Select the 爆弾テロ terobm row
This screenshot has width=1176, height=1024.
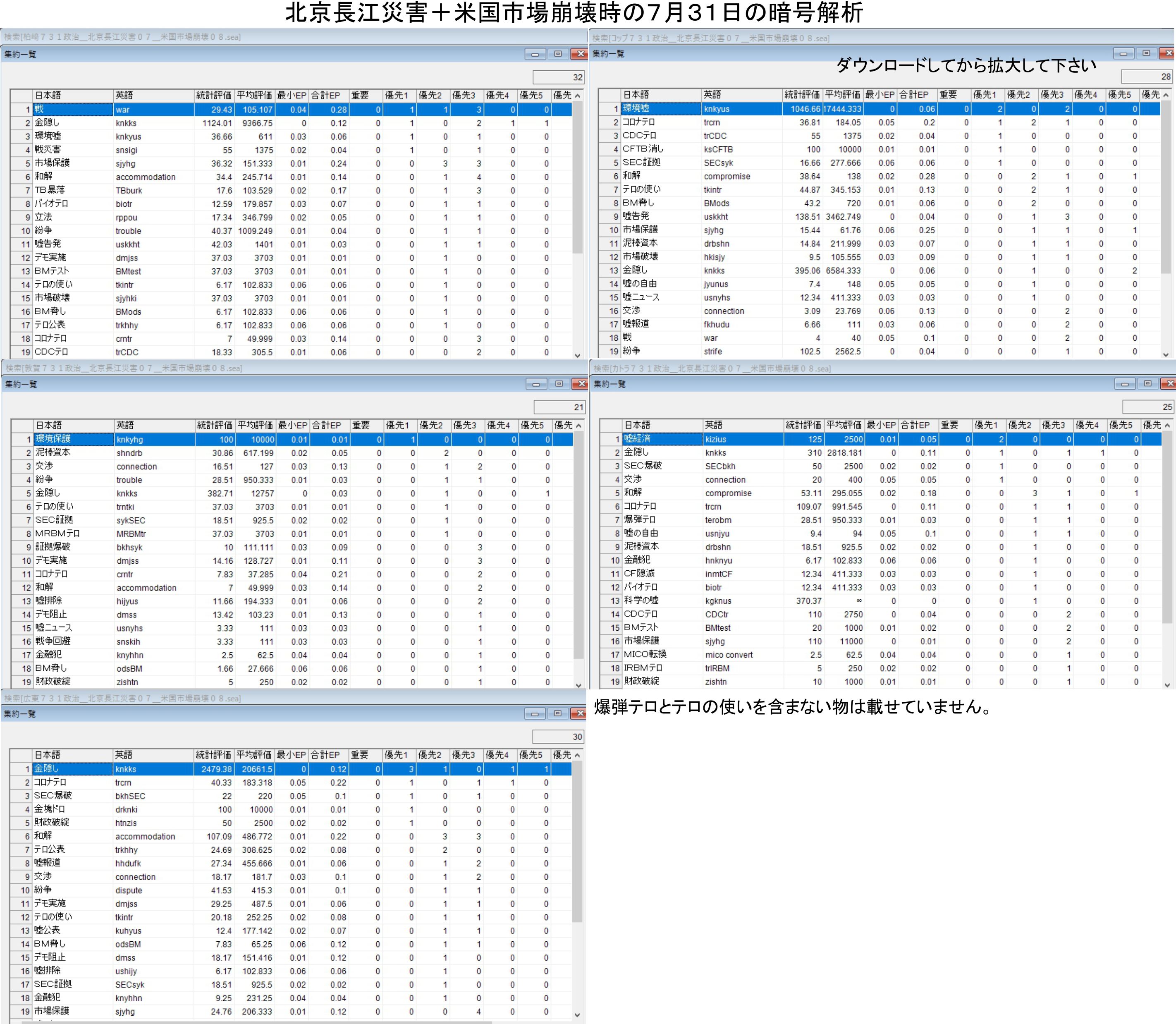pos(663,520)
